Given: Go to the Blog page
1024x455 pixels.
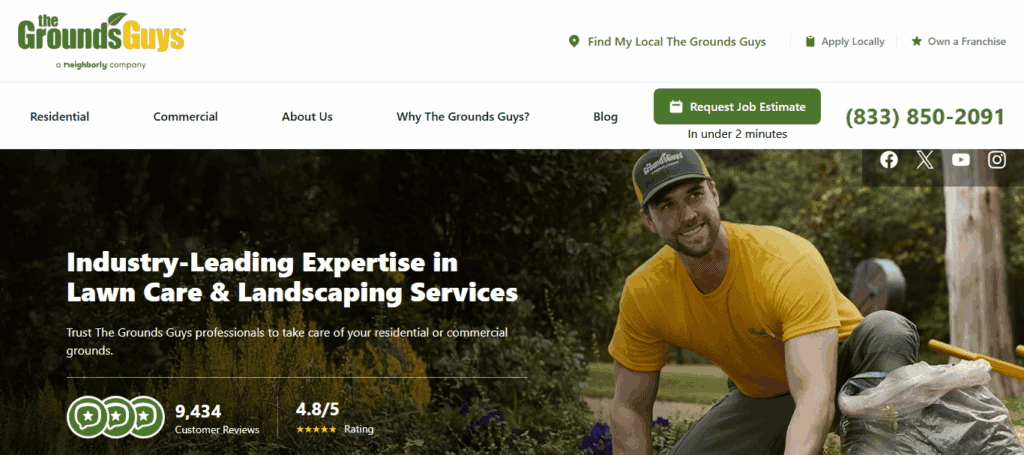Looking at the screenshot, I should (605, 117).
